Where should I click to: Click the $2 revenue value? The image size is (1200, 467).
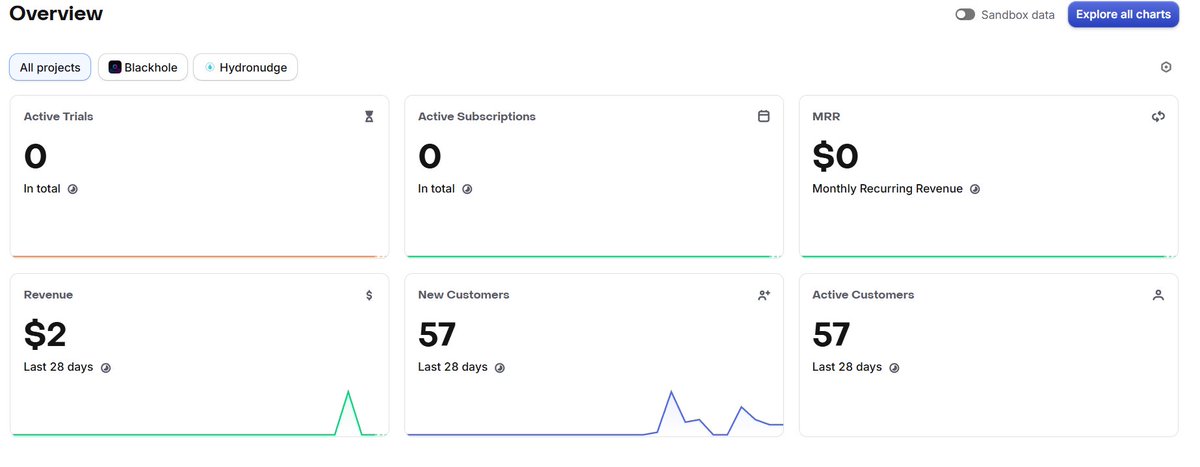(x=45, y=334)
